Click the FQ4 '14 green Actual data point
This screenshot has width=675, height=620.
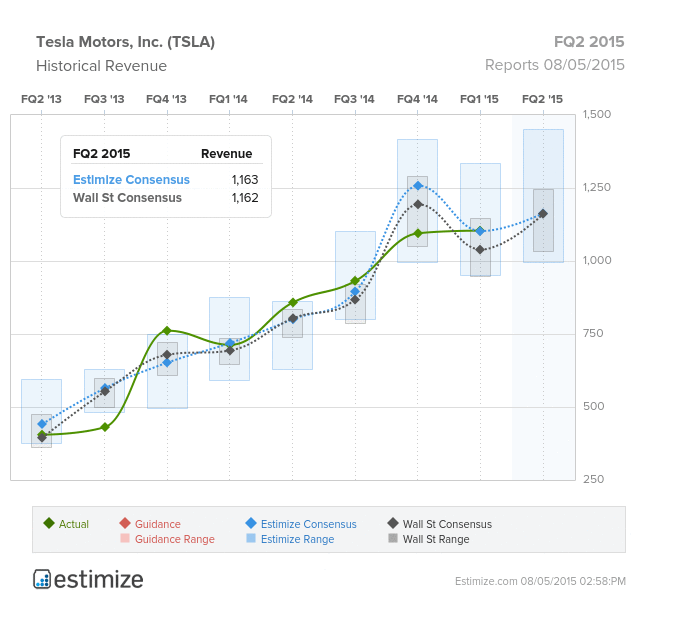(418, 233)
